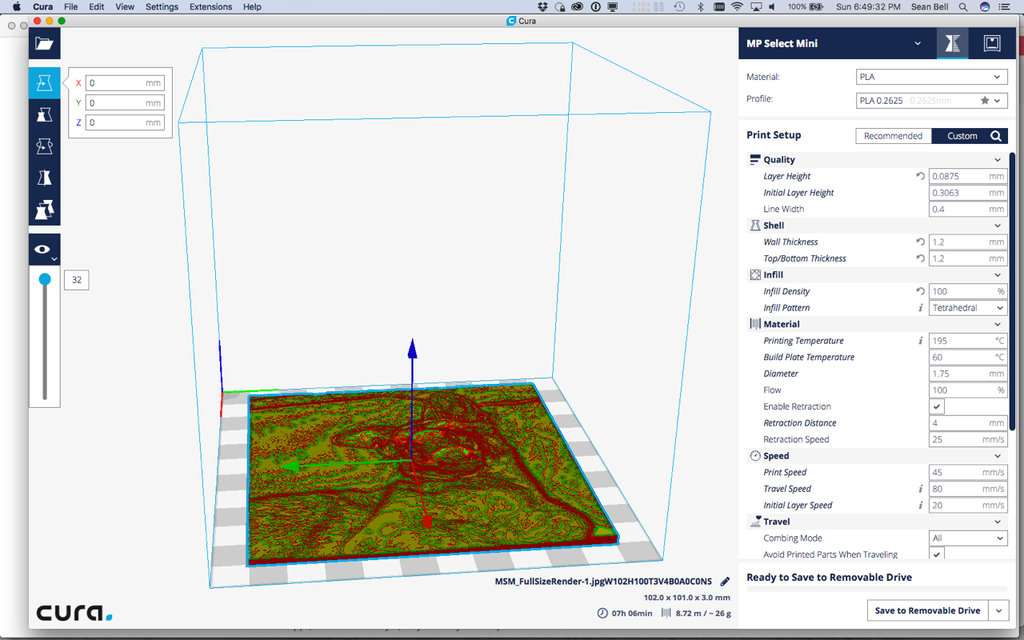1024x640 pixels.
Task: Open the Settings menu
Action: point(161,7)
